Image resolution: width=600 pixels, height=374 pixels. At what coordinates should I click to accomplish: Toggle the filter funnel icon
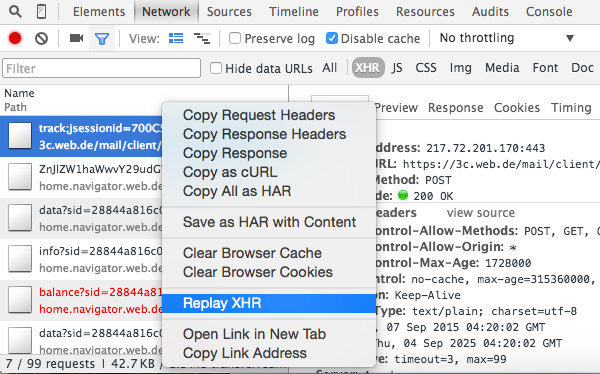(102, 38)
